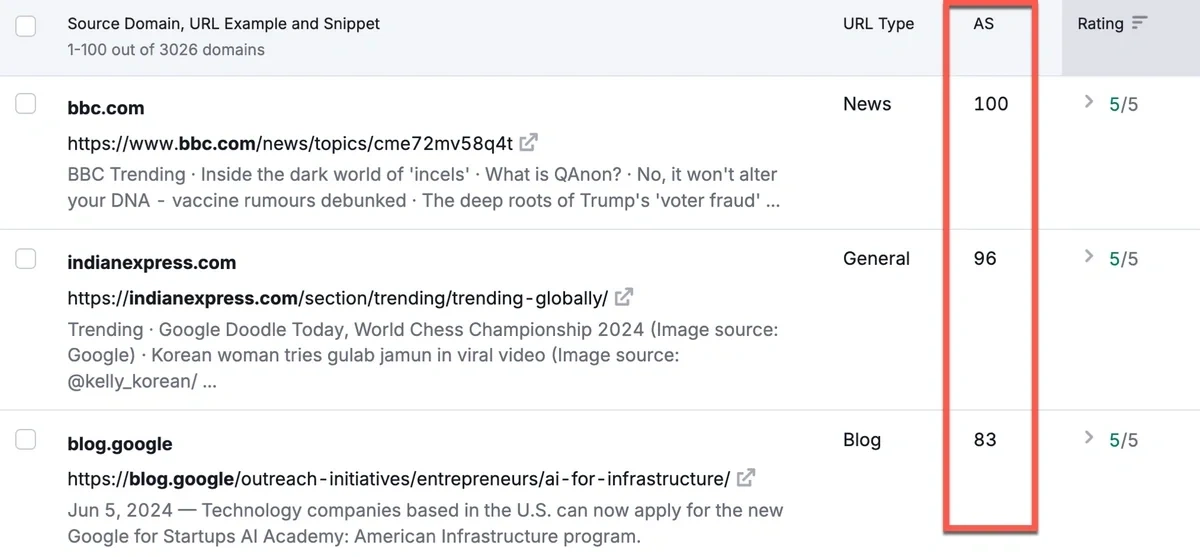
Task: Open blog.google URL external link icon
Action: tap(746, 477)
